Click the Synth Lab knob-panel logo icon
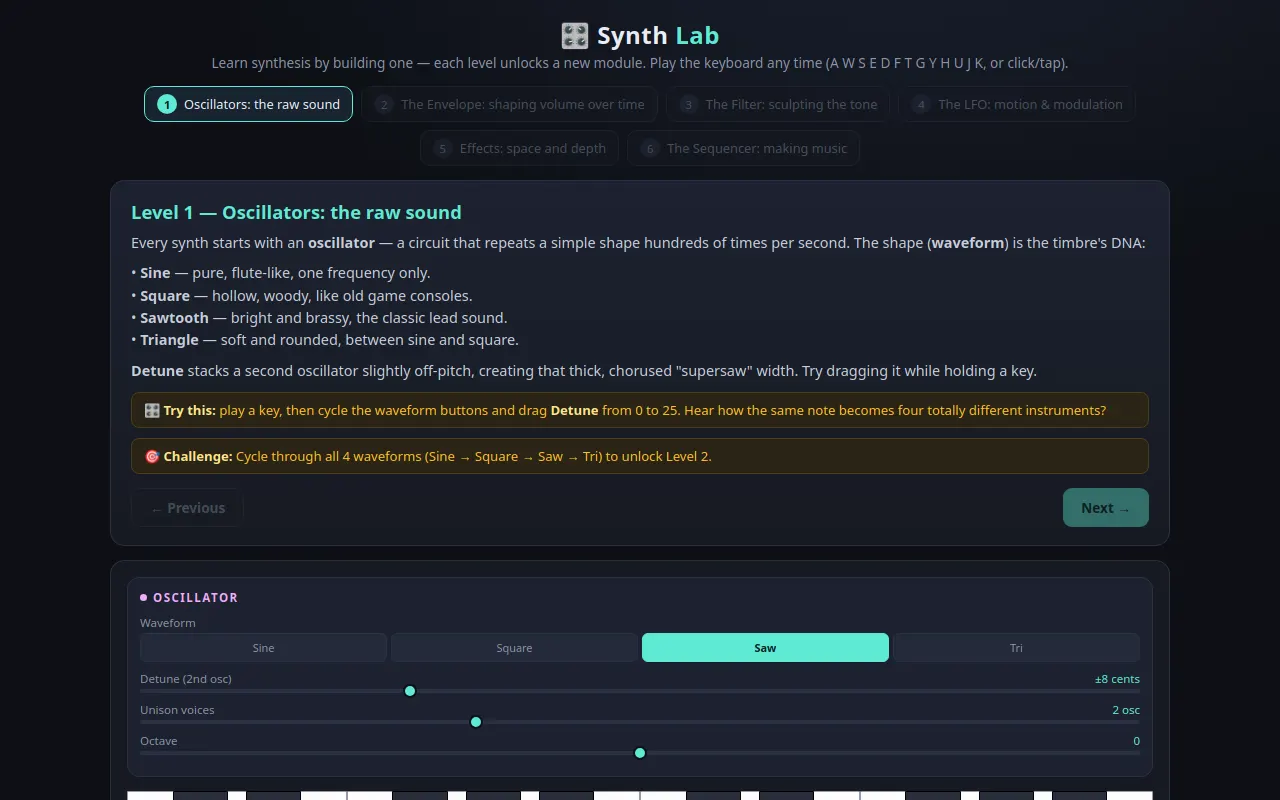 click(575, 36)
